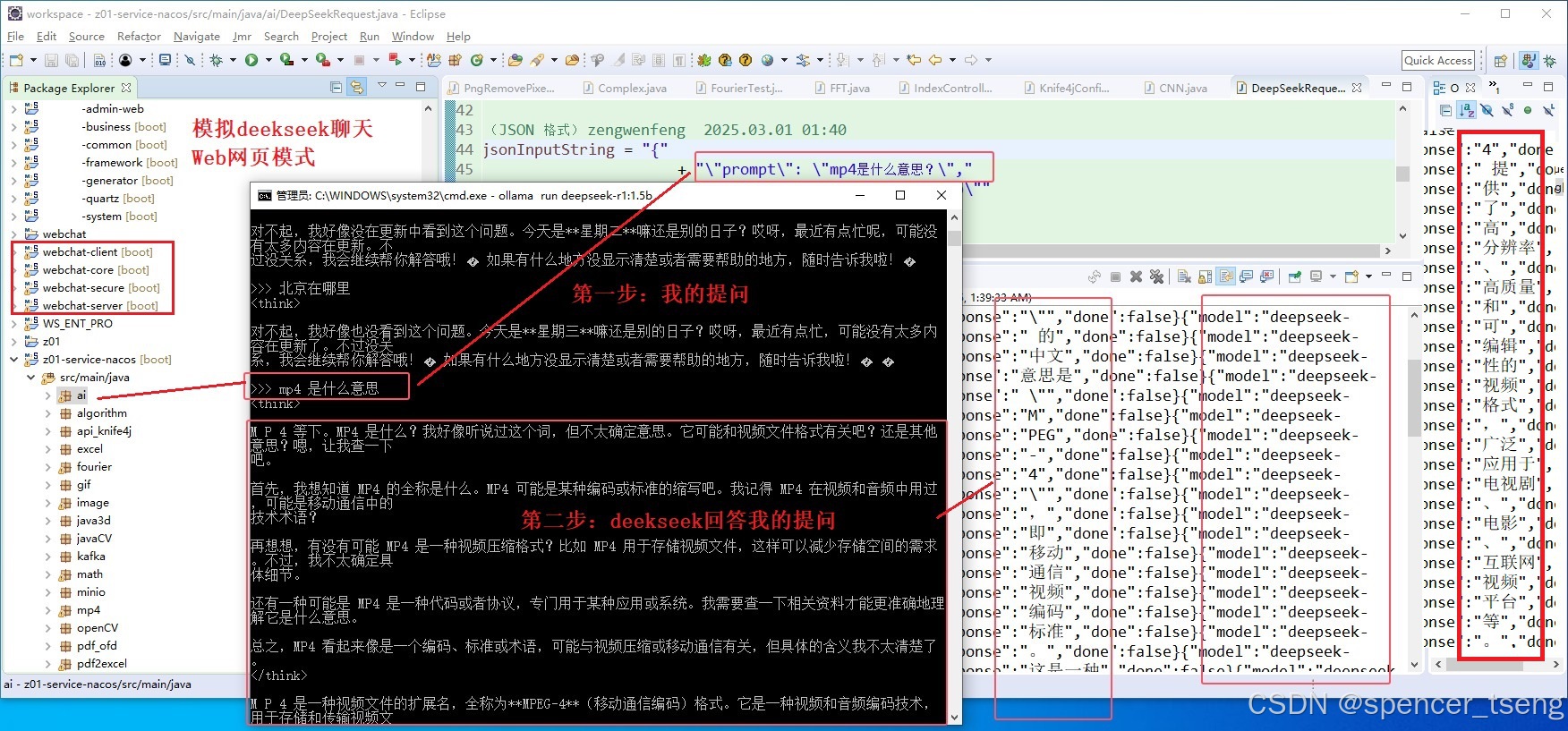Click the Open Type icon
Screen dimensions: 1568x731
point(515,60)
